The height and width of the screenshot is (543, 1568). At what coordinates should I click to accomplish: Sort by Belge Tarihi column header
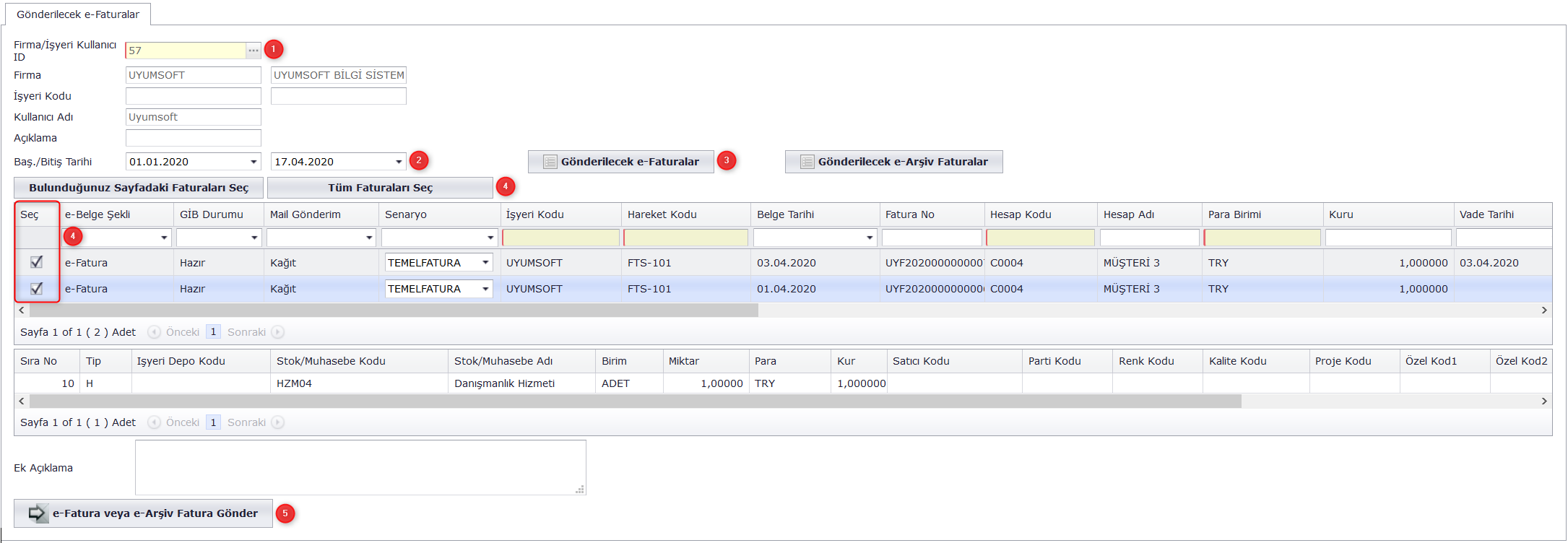pyautogui.click(x=785, y=214)
